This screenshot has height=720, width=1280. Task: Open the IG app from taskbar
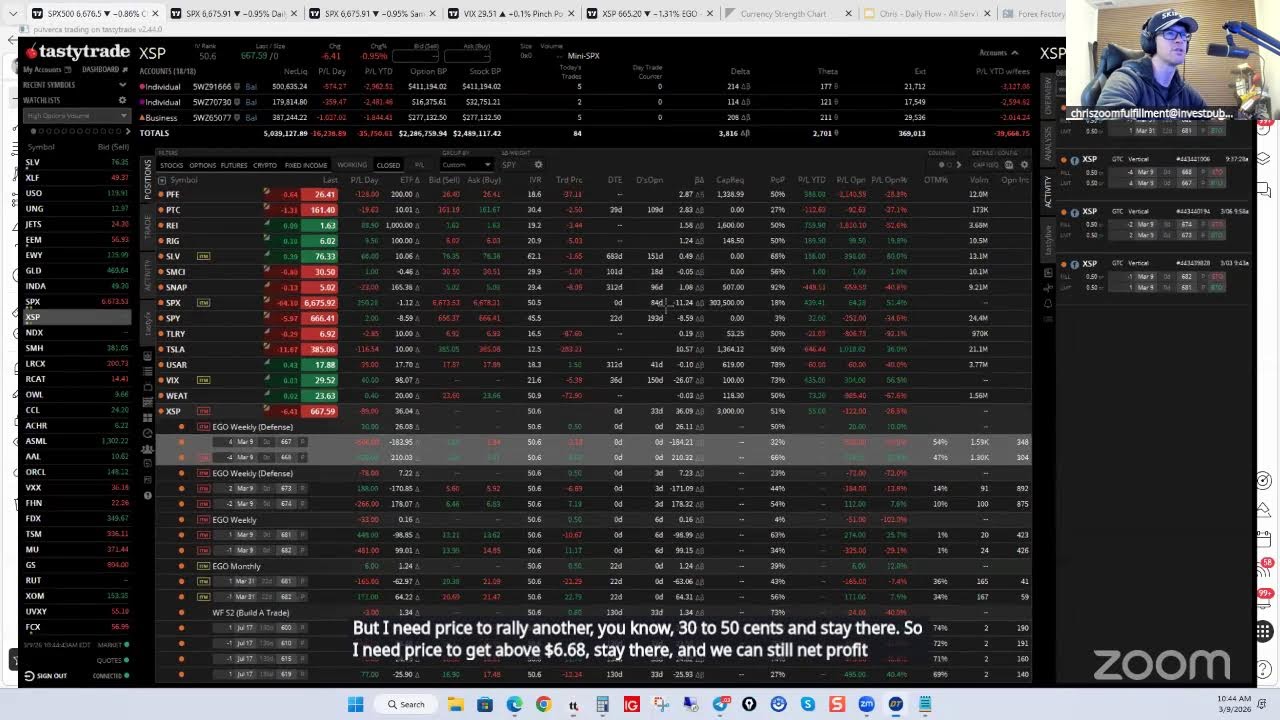[631, 704]
